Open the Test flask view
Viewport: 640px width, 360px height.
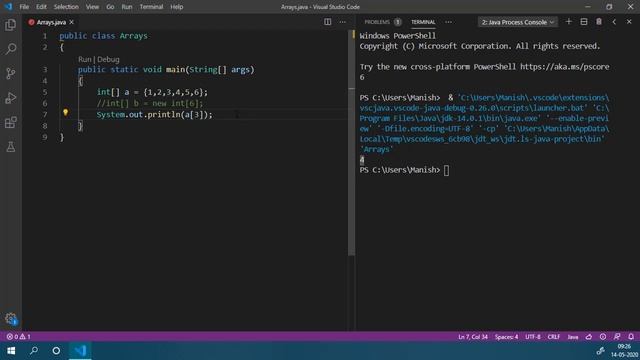pos(11,147)
